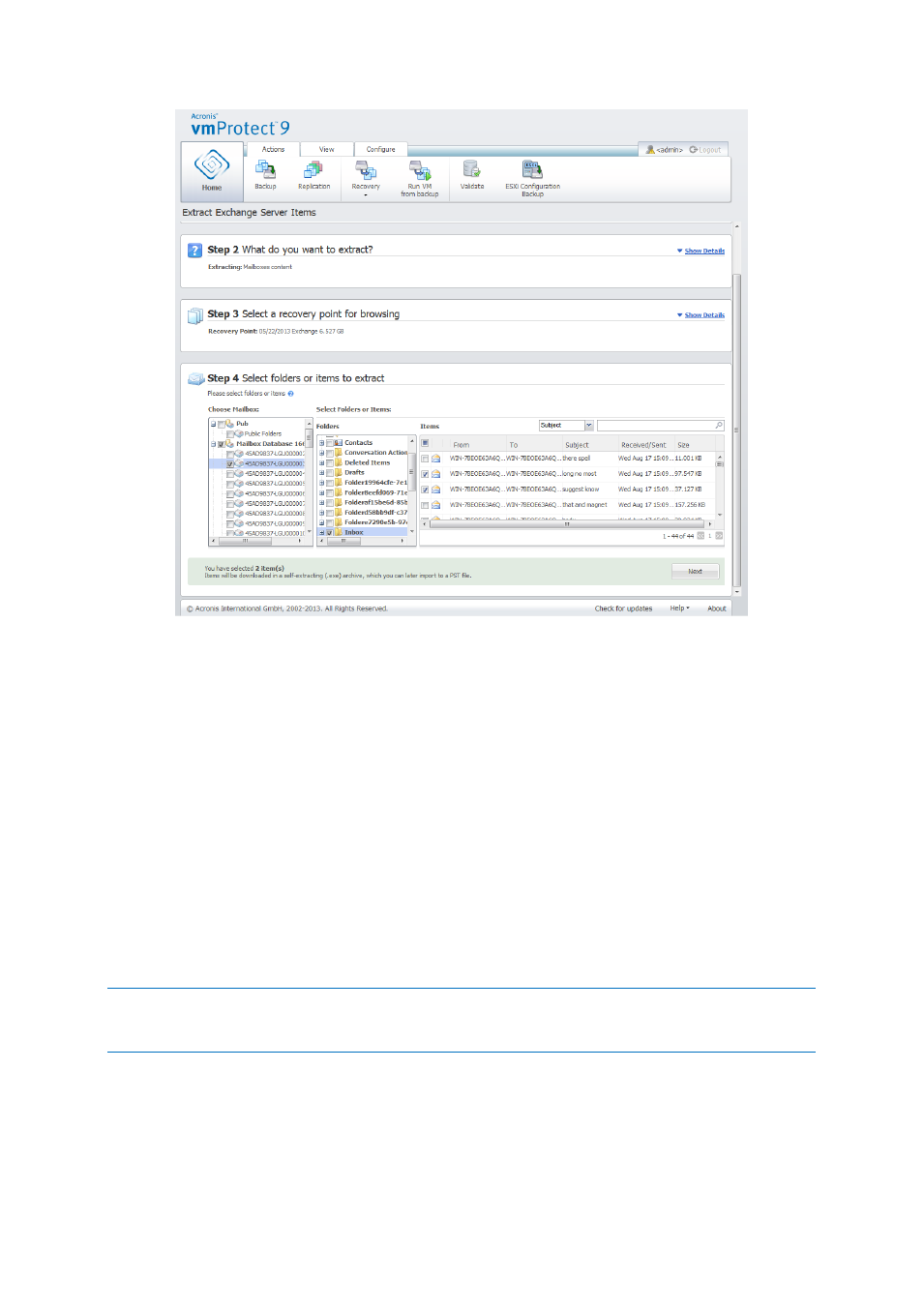Click the search magnifier icon in items filter

point(719,426)
